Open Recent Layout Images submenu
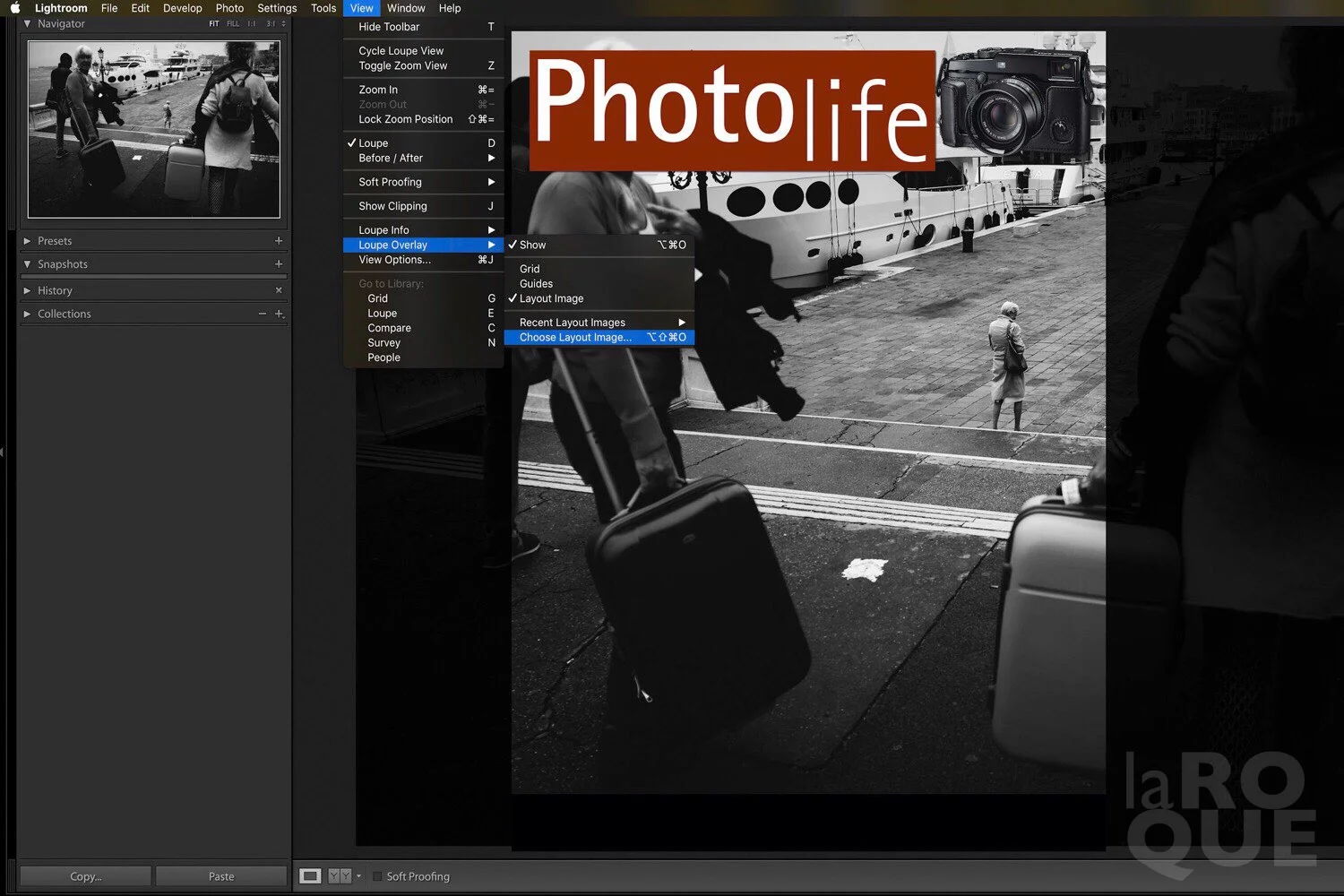Image resolution: width=1344 pixels, height=896 pixels. pyautogui.click(x=599, y=323)
